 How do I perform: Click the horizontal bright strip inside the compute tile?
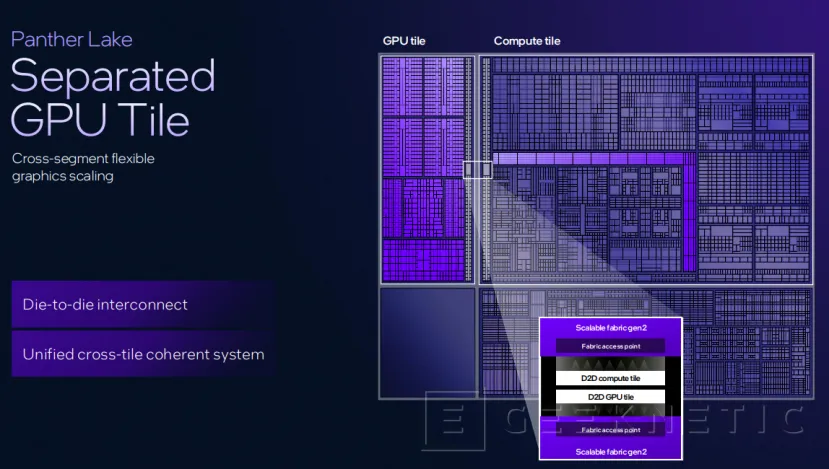tap(590, 159)
